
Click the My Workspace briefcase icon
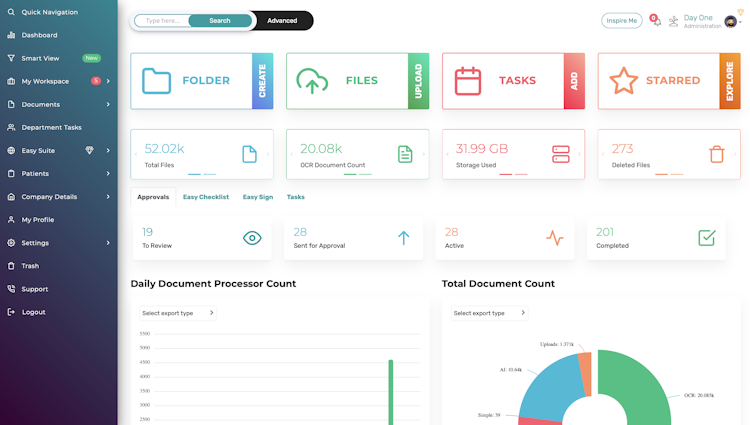(11, 81)
